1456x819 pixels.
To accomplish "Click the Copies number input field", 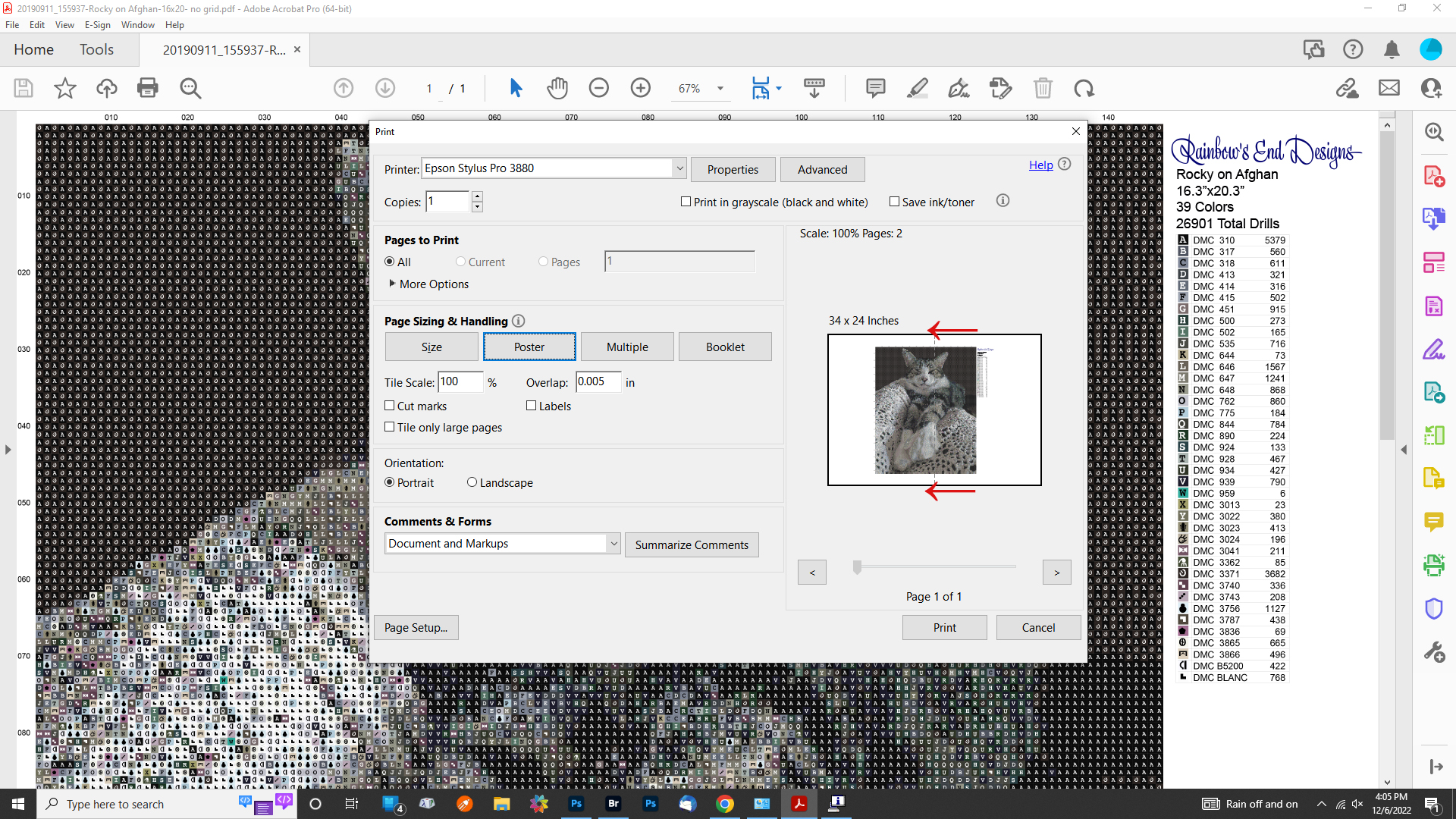I will click(x=447, y=202).
